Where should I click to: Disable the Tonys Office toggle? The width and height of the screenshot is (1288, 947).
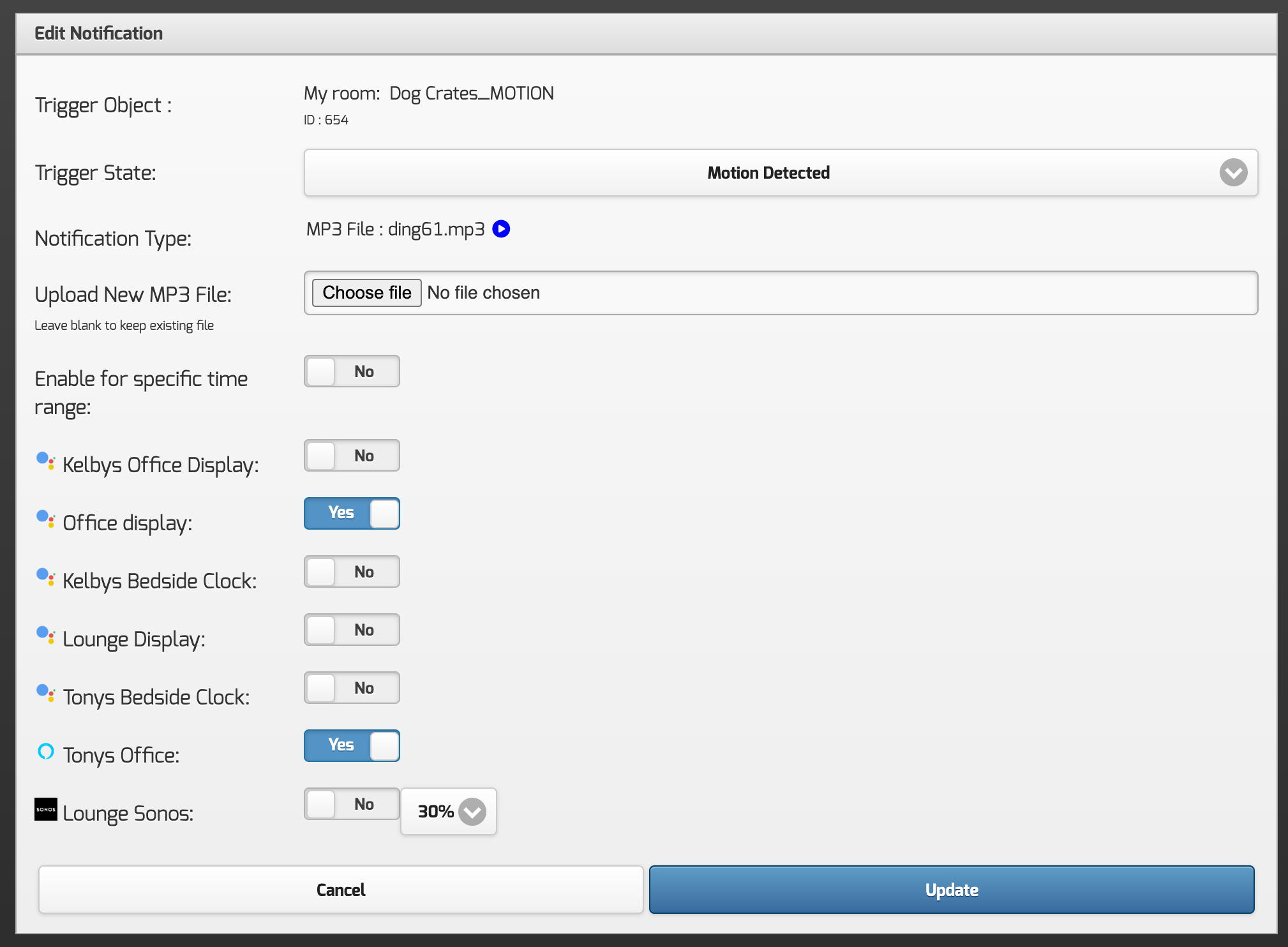tap(352, 746)
